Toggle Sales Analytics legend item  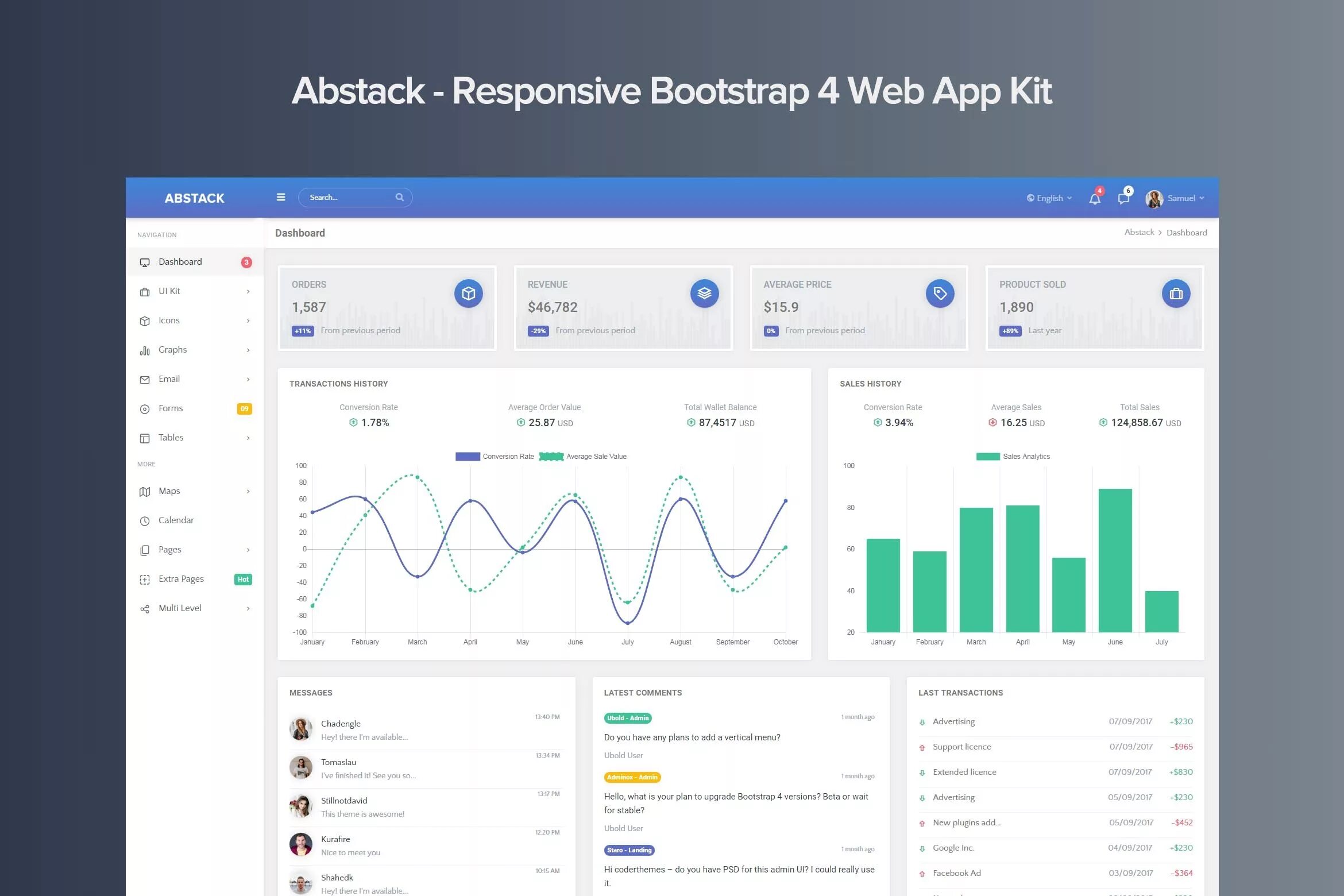[x=1013, y=457]
